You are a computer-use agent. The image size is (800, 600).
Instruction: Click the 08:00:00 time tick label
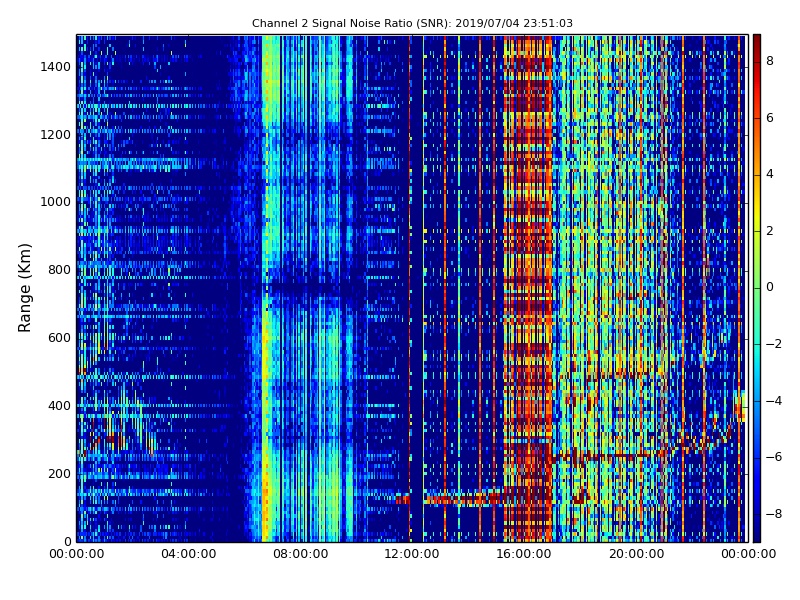click(301, 554)
